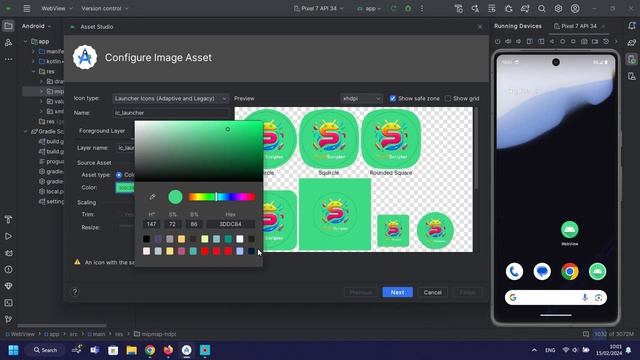Click Sync Project with Gradle elephant icon
This screenshot has height=360, width=640.
click(x=525, y=9)
